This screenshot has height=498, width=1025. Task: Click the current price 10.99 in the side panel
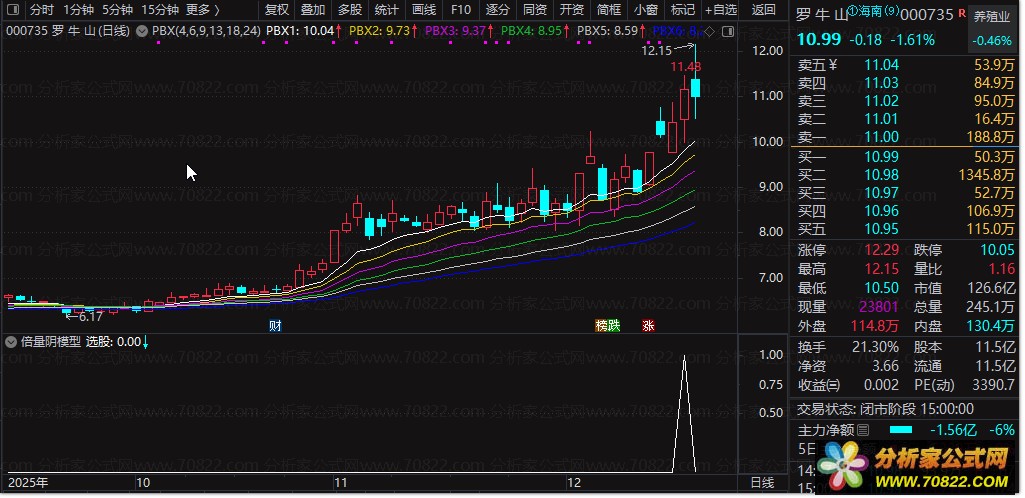(x=819, y=39)
